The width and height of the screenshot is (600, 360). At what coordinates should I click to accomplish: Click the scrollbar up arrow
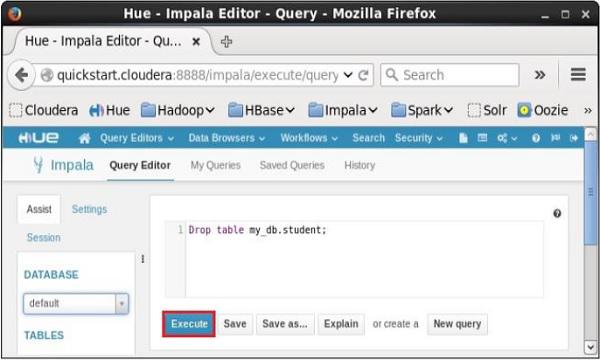[591, 134]
